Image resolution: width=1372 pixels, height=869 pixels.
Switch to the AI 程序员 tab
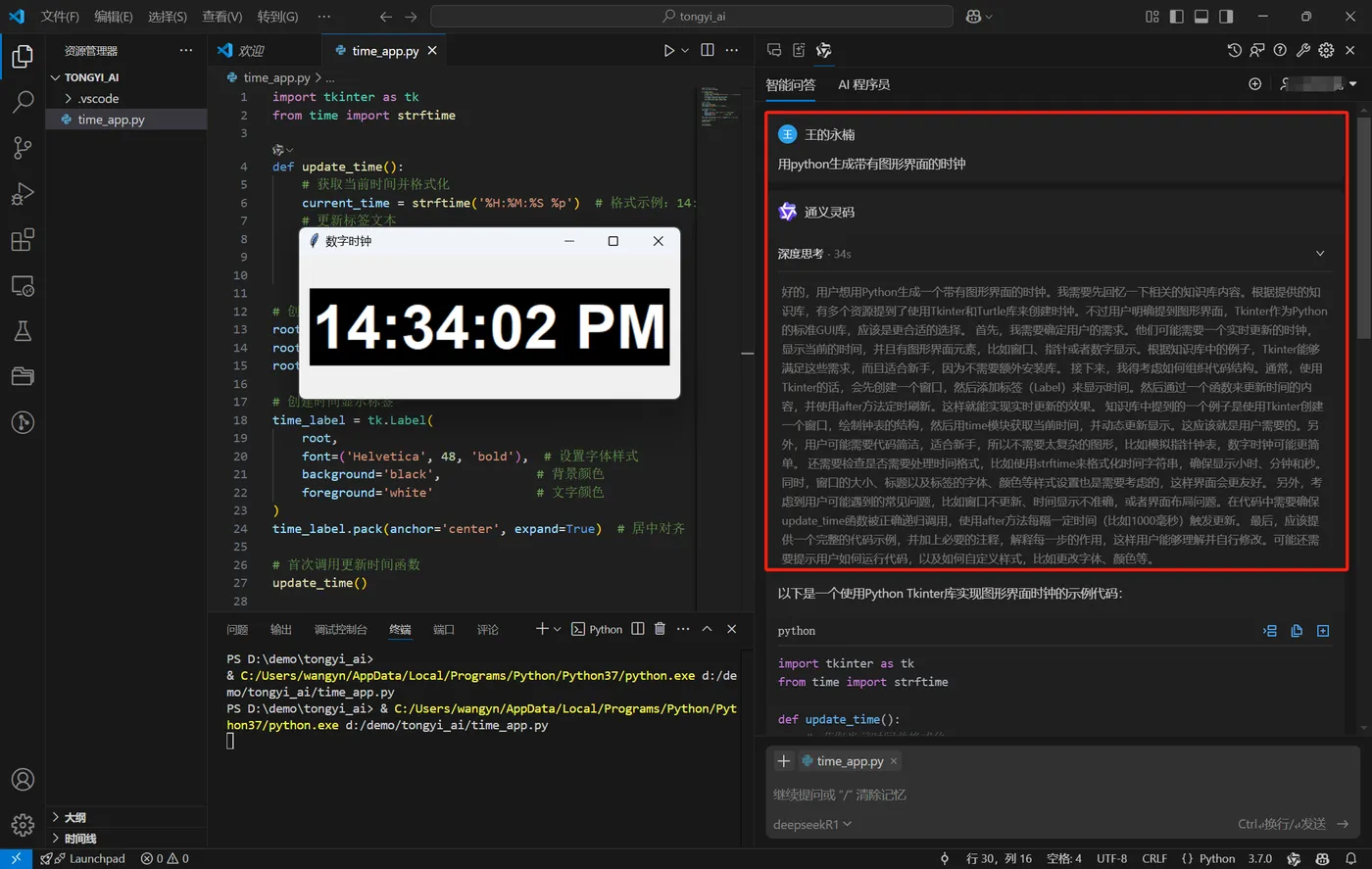[863, 84]
